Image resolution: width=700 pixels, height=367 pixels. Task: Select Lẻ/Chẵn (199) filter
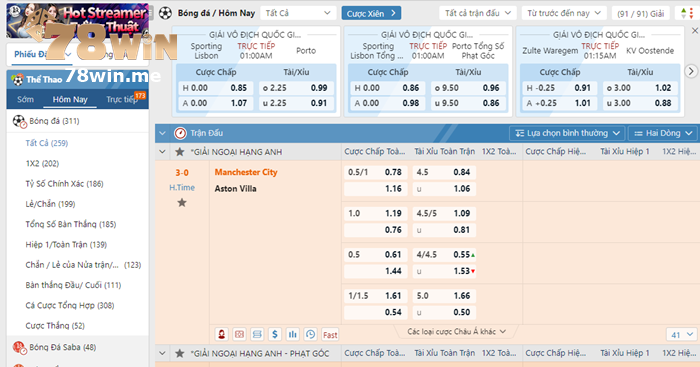coord(50,204)
